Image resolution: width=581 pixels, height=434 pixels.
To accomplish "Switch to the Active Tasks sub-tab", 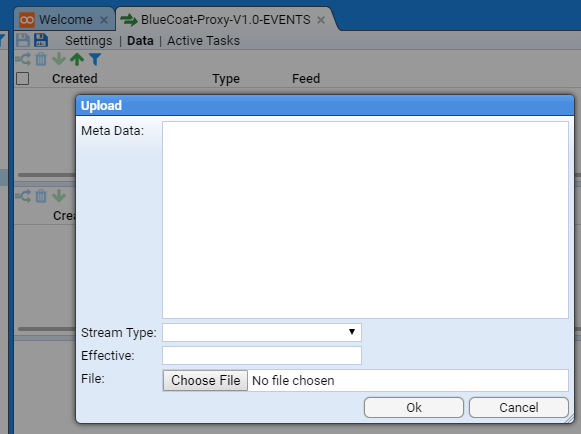I will [203, 40].
